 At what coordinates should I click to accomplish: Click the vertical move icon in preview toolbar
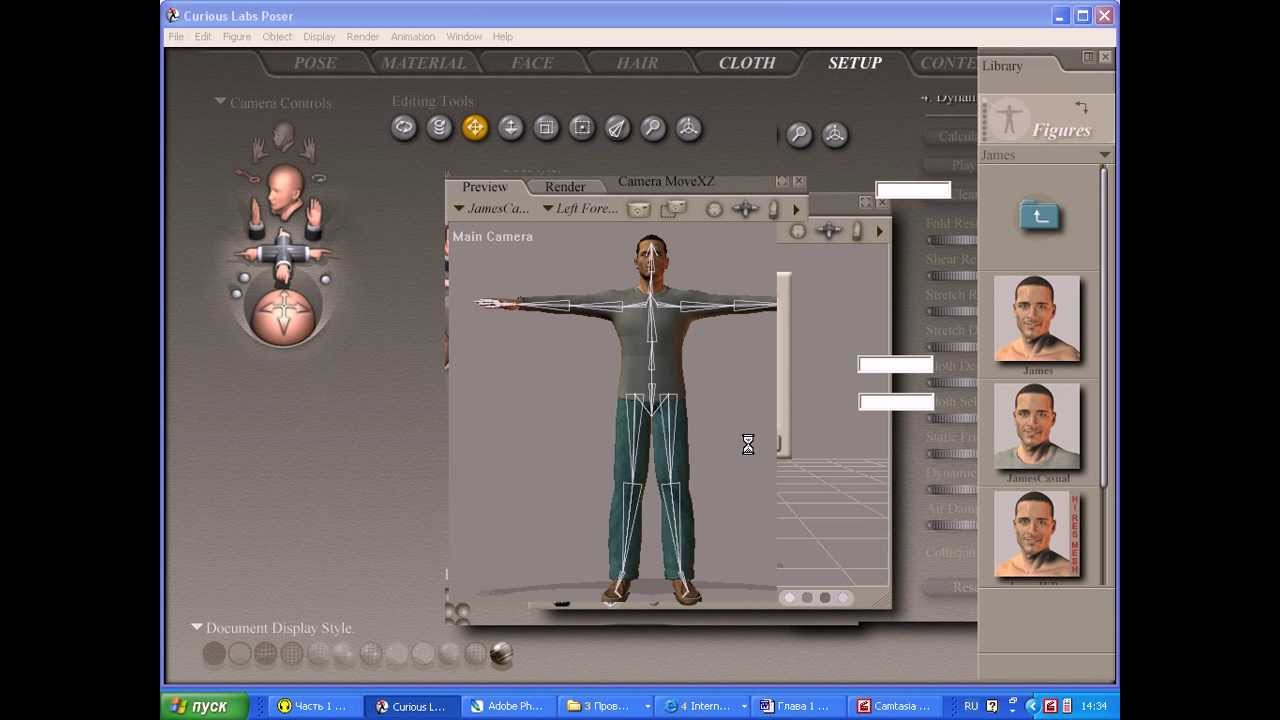773,209
